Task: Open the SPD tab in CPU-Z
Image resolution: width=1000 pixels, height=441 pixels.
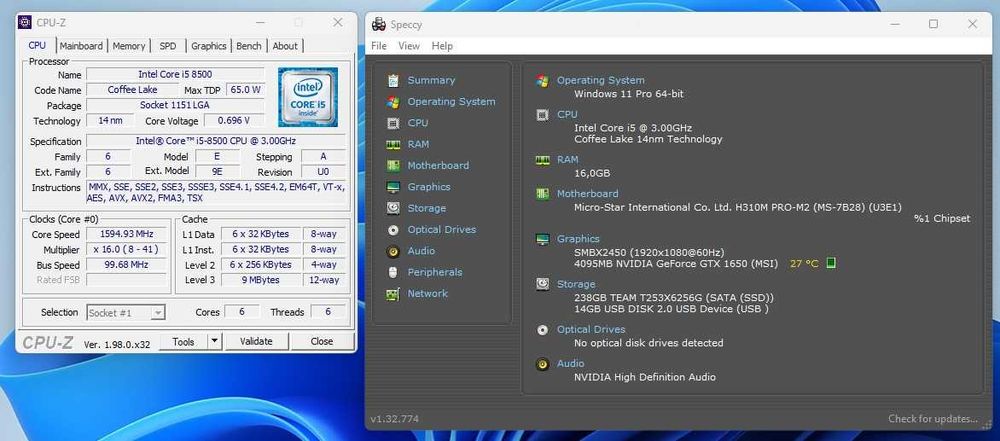Action: [168, 46]
